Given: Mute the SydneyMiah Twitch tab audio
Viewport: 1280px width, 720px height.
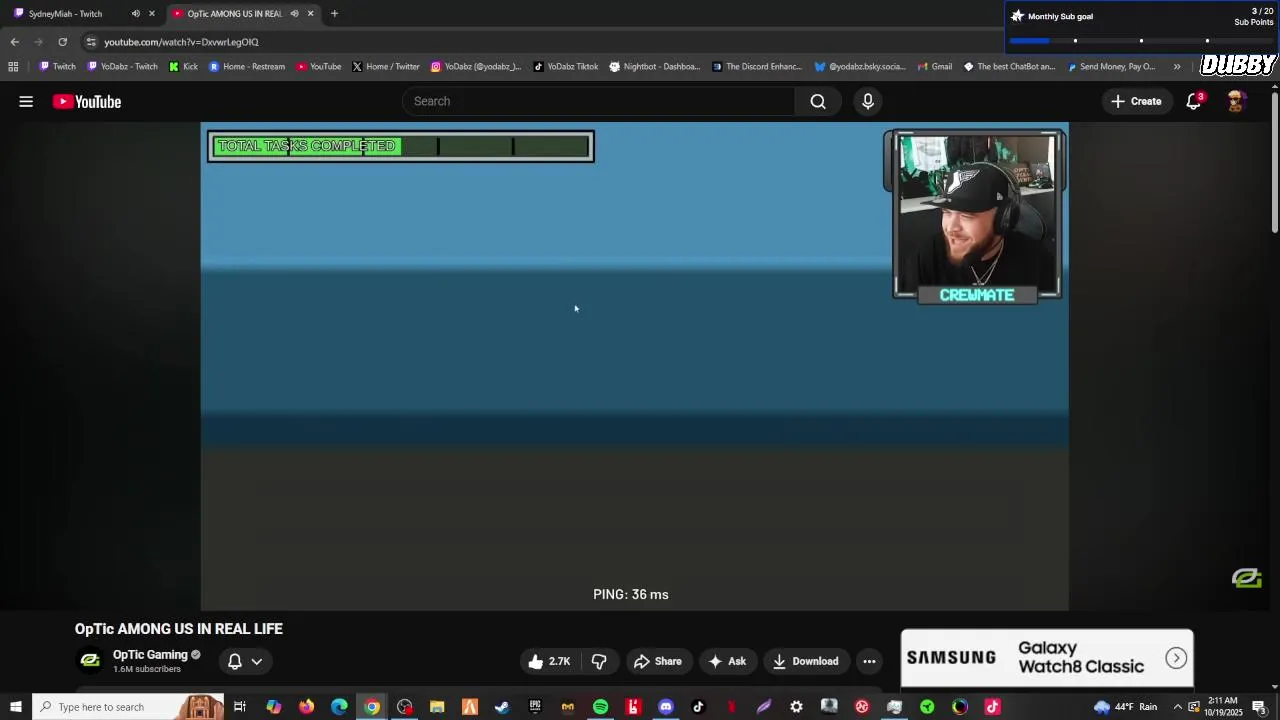Looking at the screenshot, I should click(135, 14).
